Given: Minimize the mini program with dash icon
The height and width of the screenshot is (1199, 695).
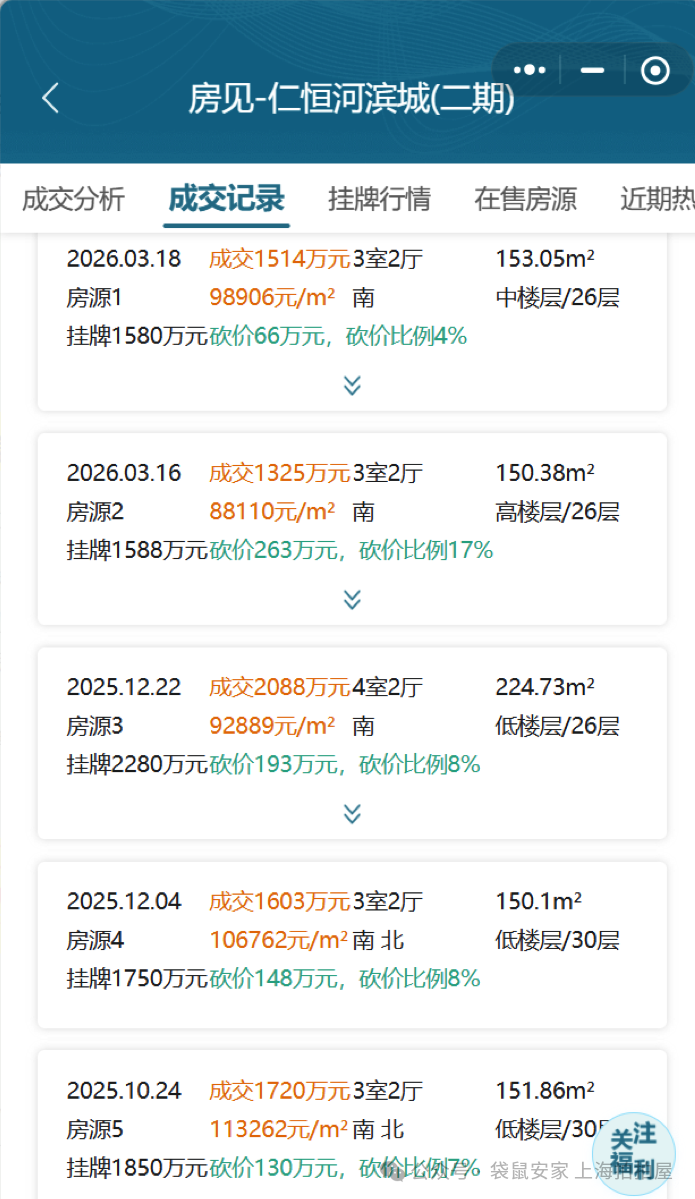Looking at the screenshot, I should click(593, 70).
